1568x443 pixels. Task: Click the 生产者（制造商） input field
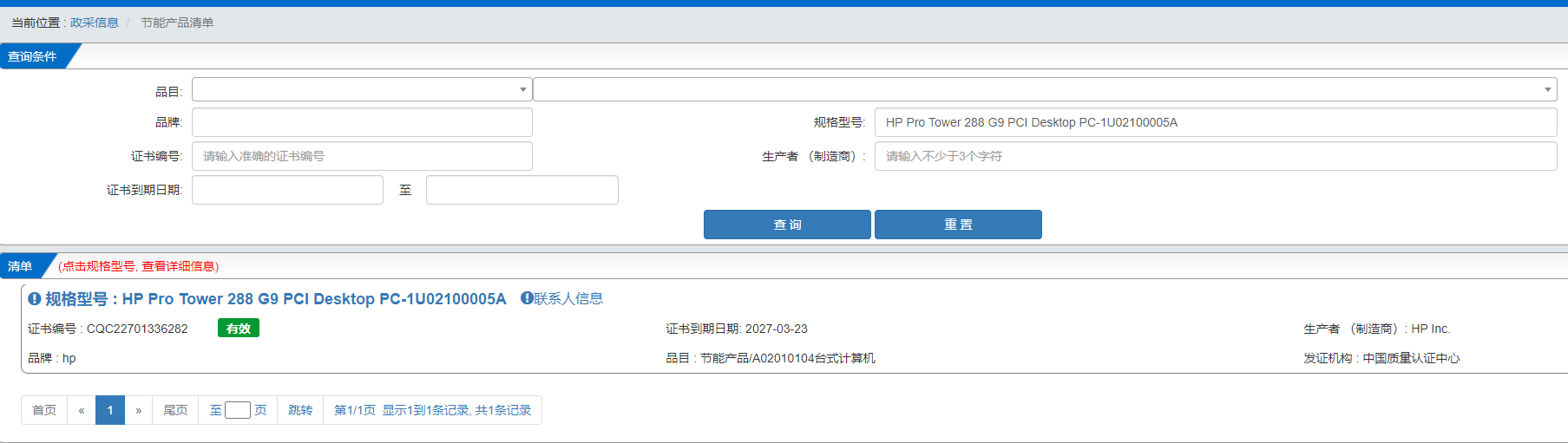(1216, 156)
